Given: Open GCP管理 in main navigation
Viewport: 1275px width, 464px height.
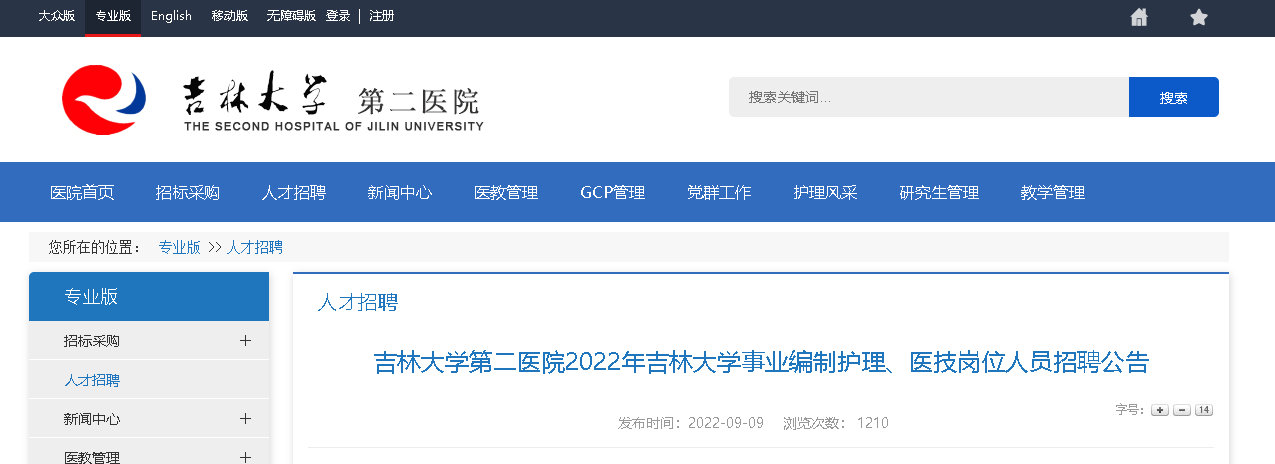Looking at the screenshot, I should pyautogui.click(x=612, y=192).
